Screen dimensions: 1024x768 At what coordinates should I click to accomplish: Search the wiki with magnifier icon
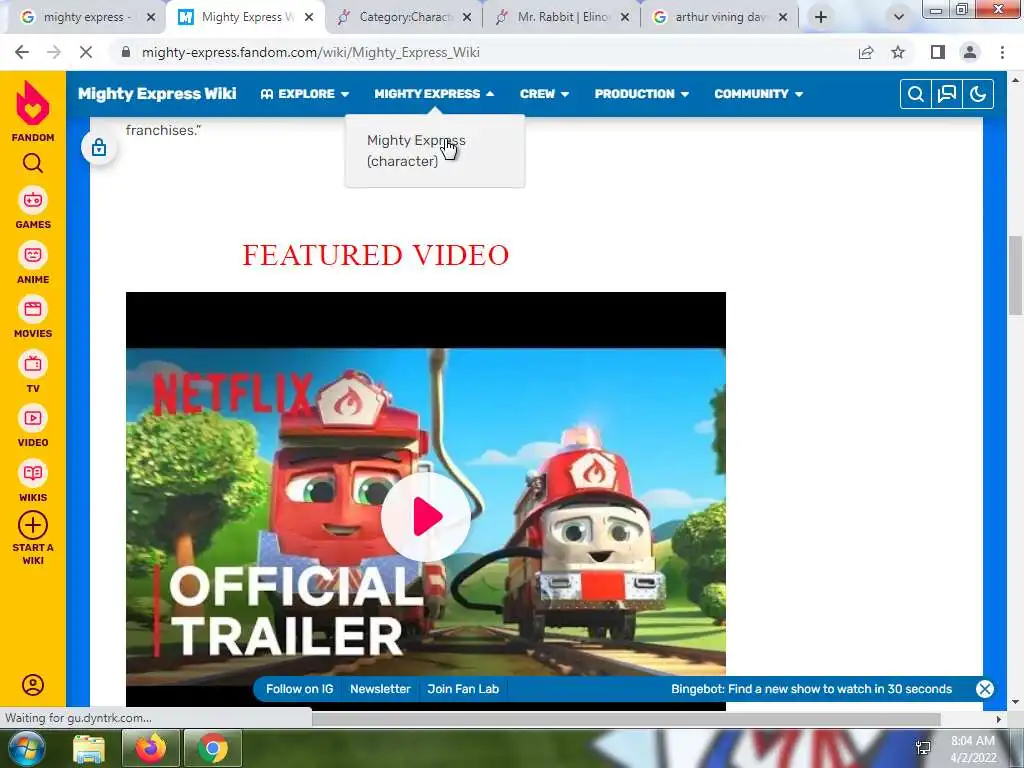[916, 94]
